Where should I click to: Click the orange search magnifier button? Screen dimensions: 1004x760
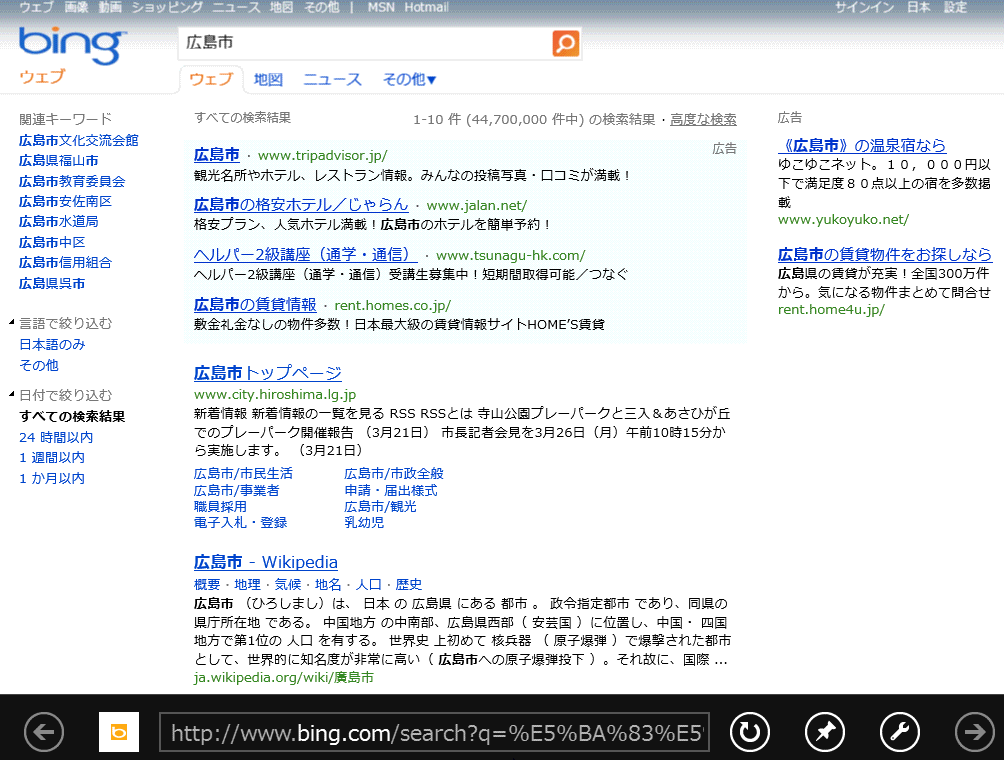[x=565, y=44]
